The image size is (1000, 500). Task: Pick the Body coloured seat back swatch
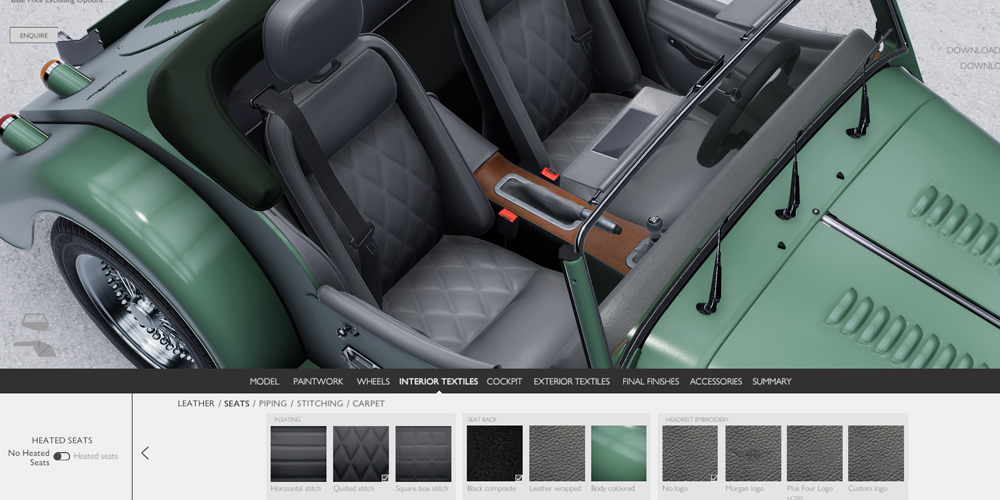tap(619, 453)
